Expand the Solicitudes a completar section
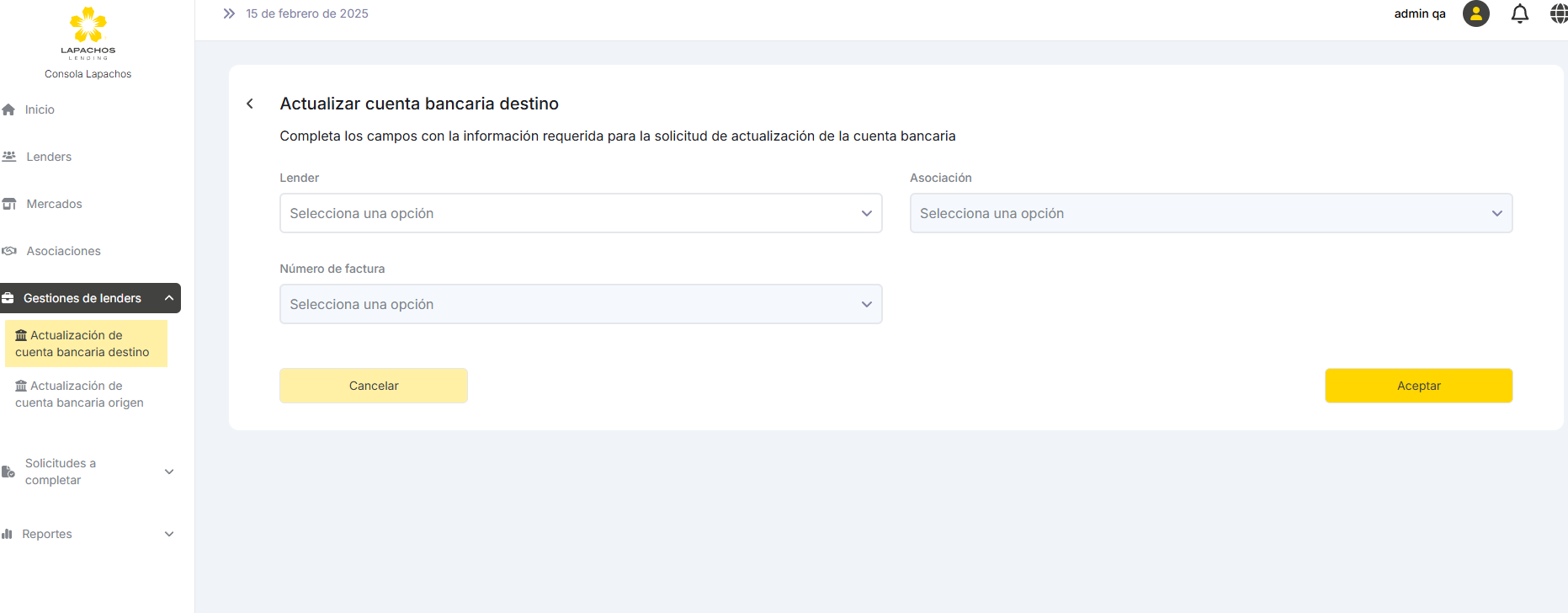 [169, 472]
